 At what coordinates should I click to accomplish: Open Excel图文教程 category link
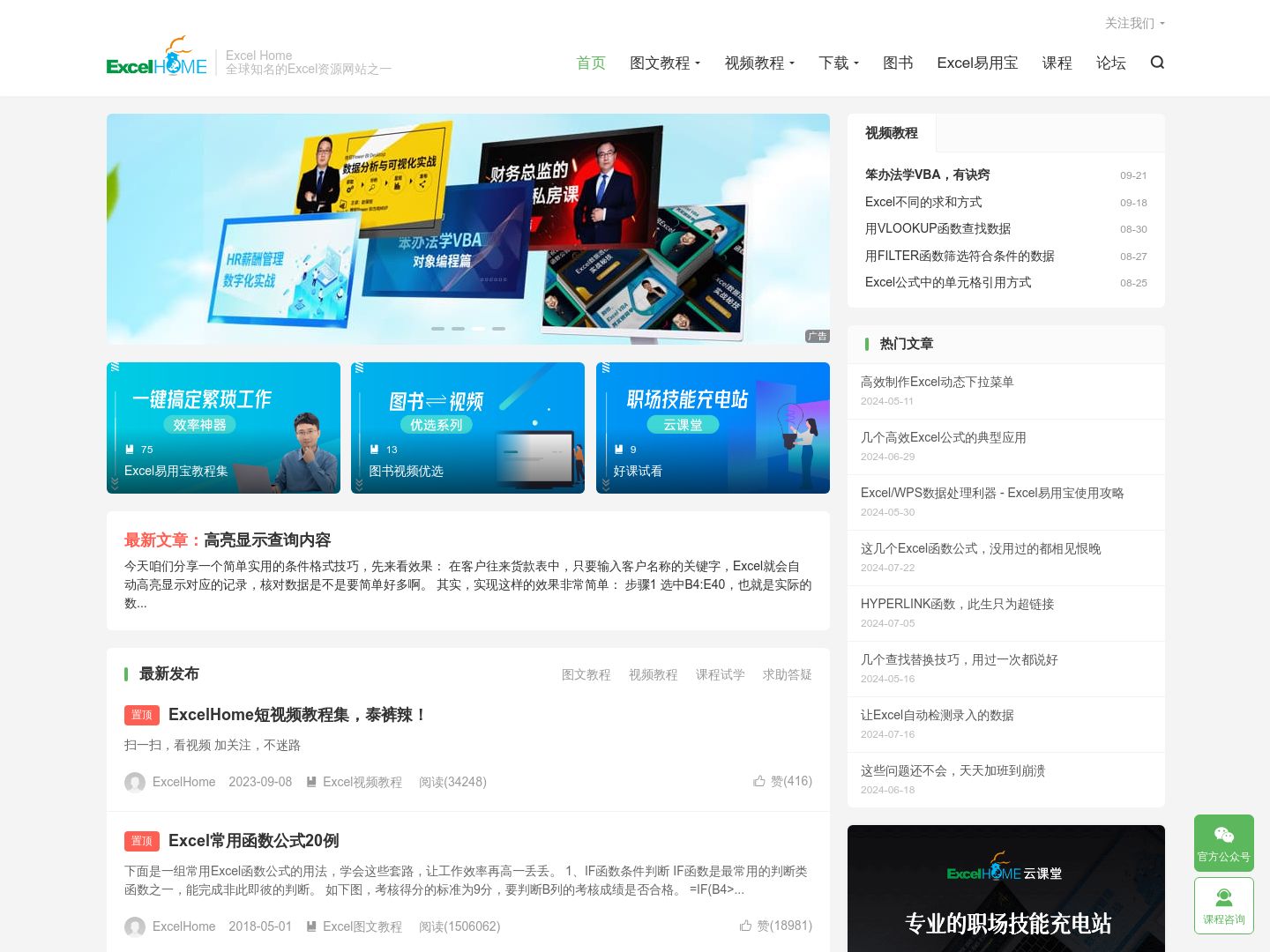[362, 926]
